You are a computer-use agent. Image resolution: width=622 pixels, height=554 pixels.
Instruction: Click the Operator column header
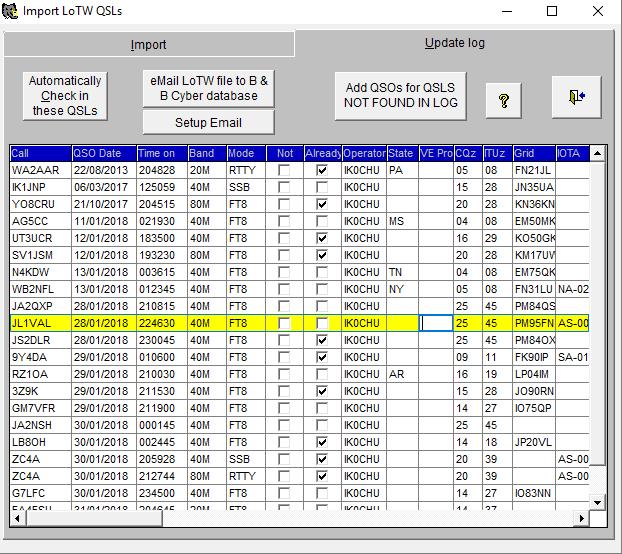pyautogui.click(x=364, y=153)
